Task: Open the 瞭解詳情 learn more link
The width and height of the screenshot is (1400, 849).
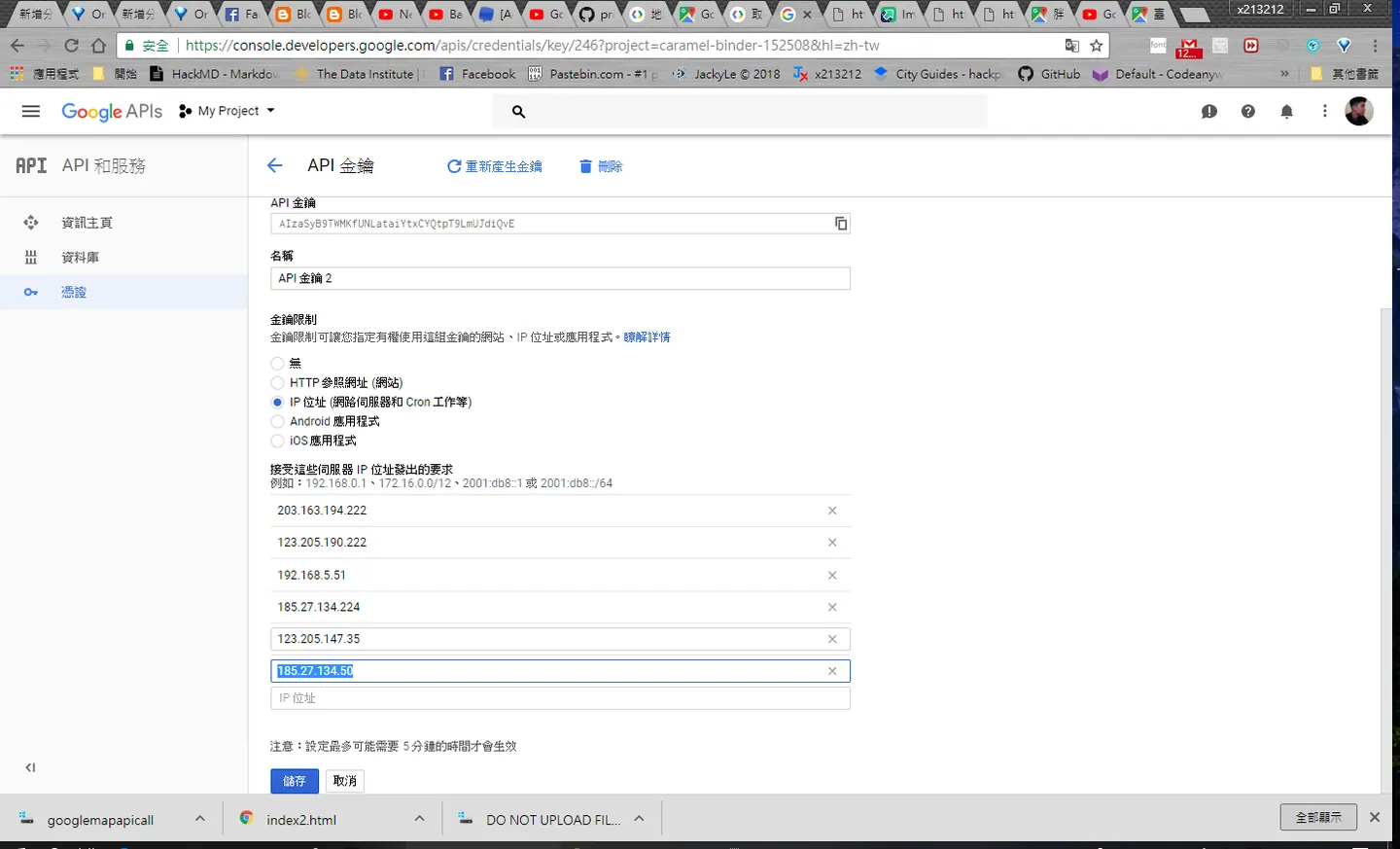Action: (x=647, y=337)
